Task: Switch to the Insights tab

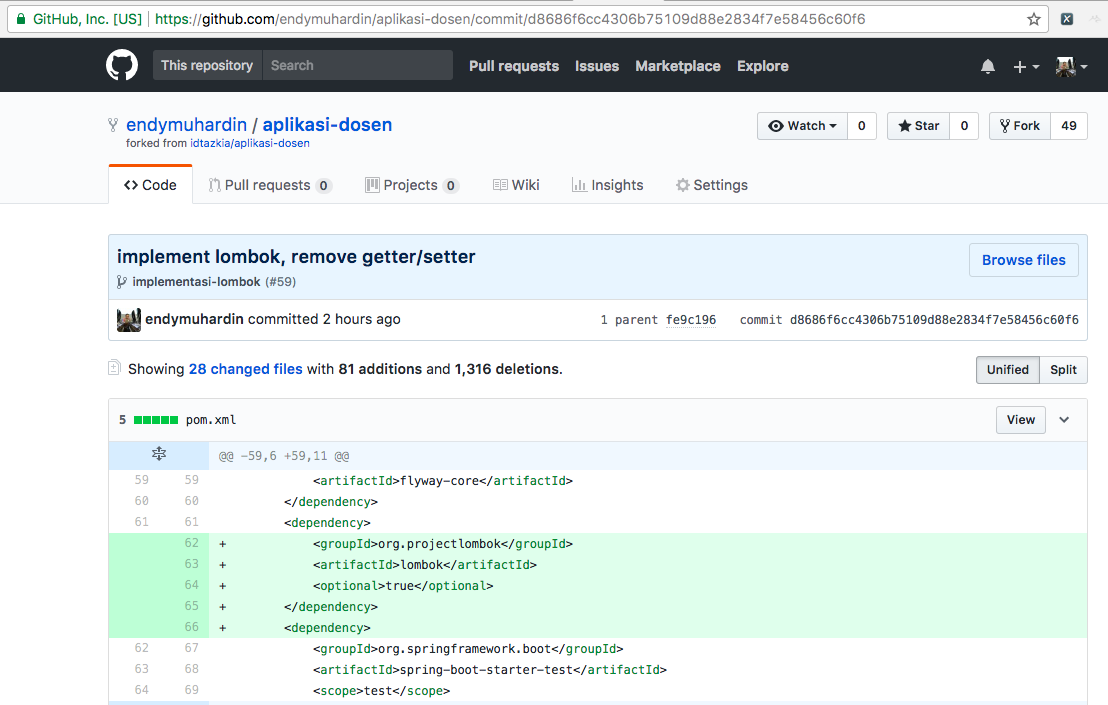Action: coord(606,184)
